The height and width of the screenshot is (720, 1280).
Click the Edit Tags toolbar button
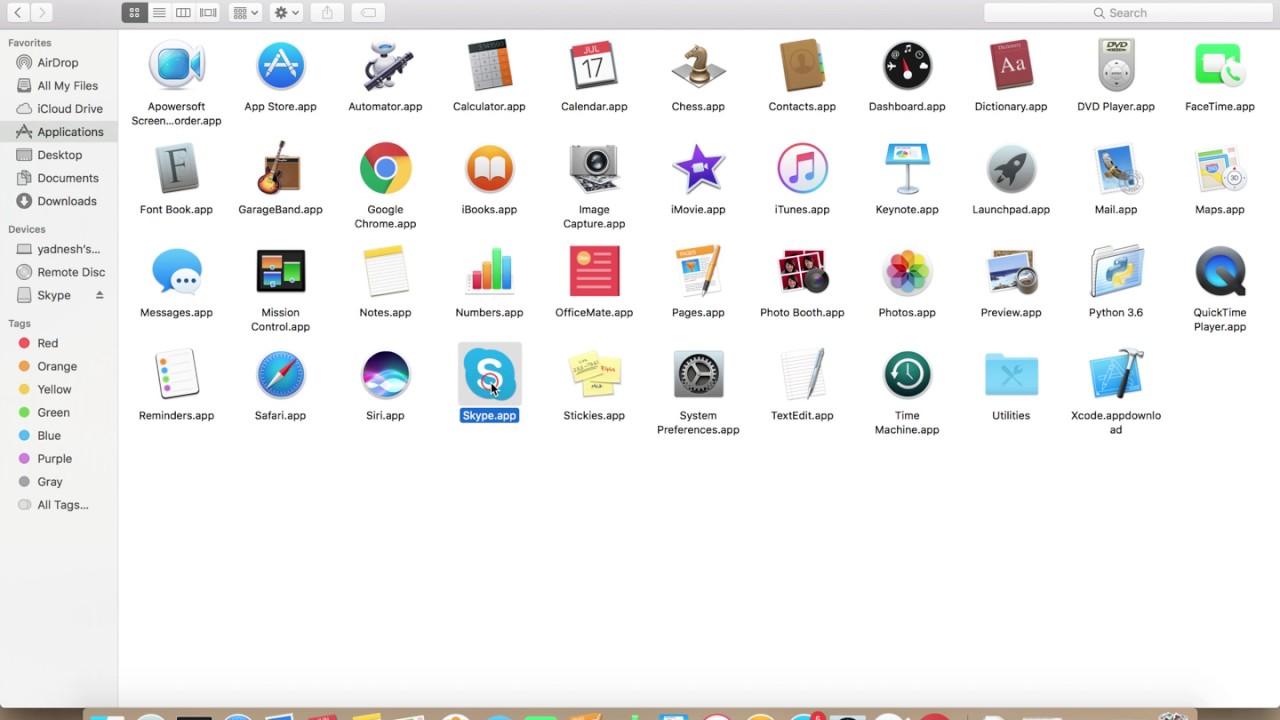(367, 12)
